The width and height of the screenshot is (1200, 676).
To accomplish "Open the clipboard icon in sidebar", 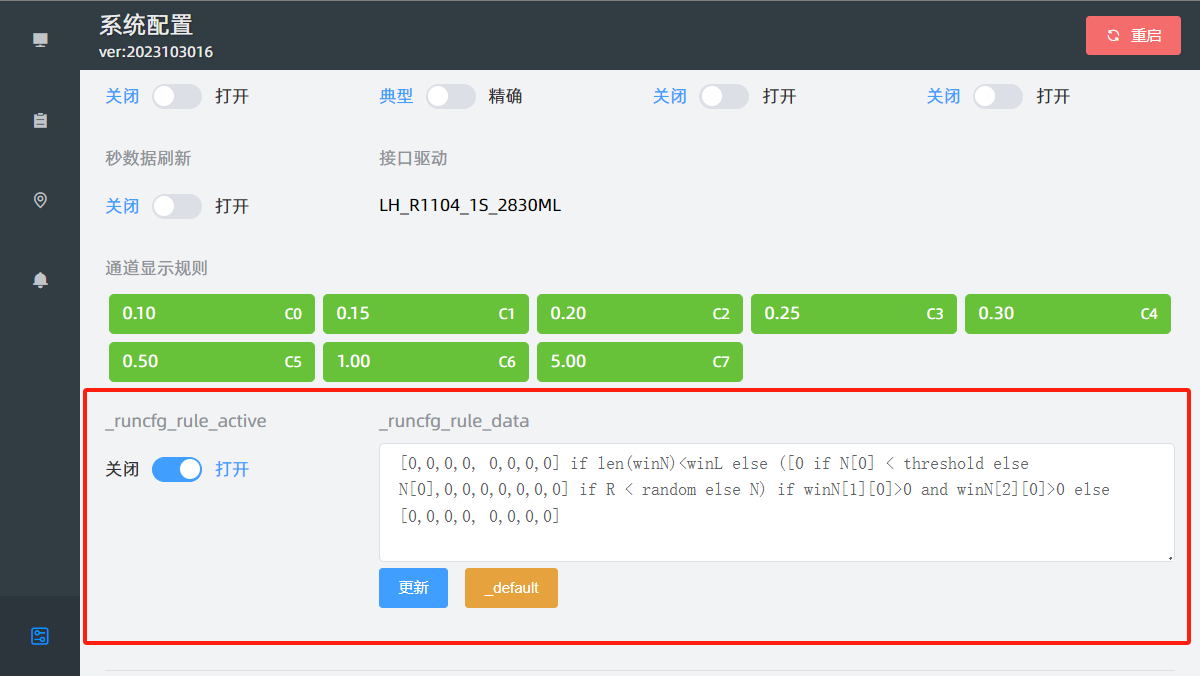I will coord(40,120).
